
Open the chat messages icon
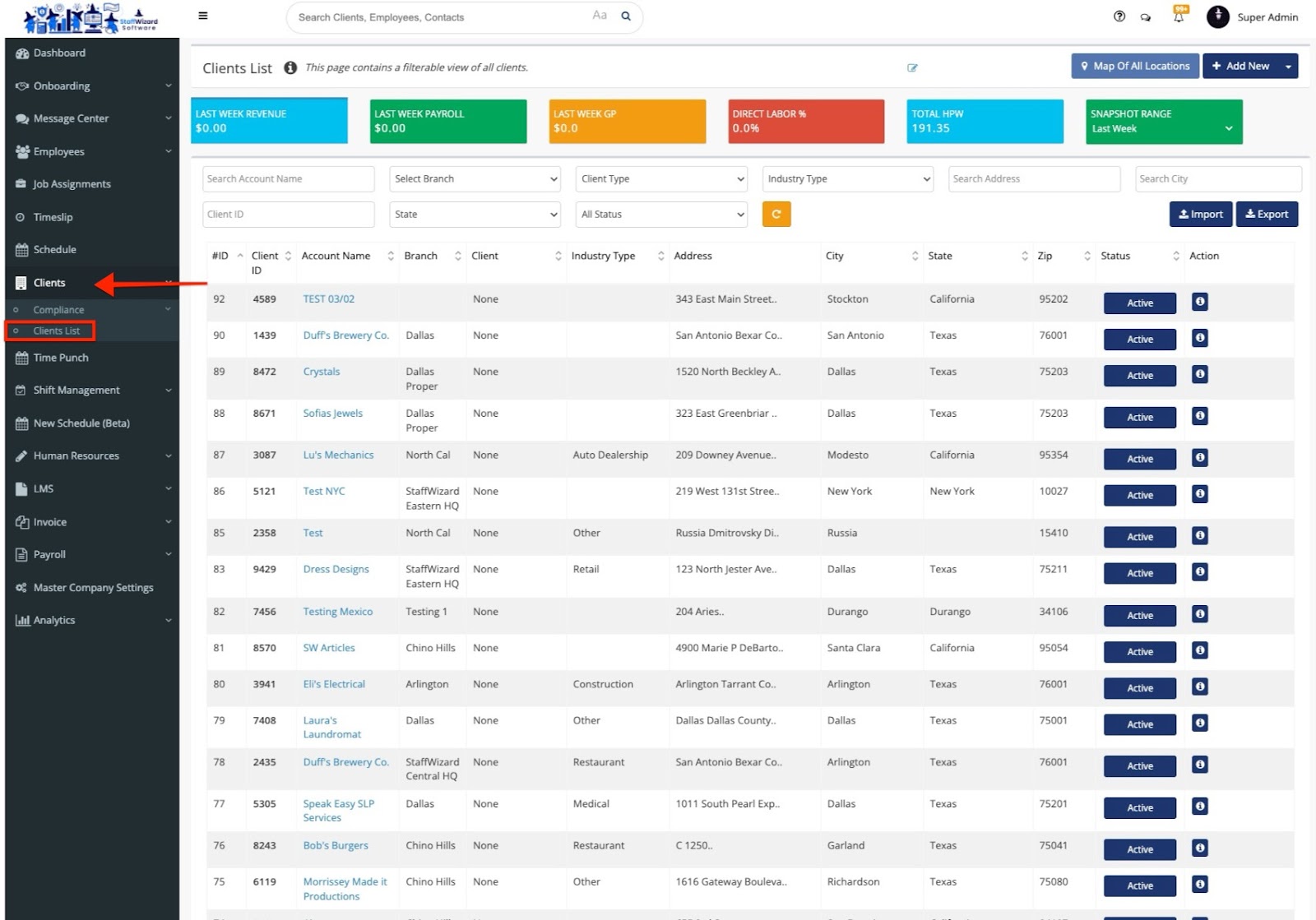pos(1145,17)
